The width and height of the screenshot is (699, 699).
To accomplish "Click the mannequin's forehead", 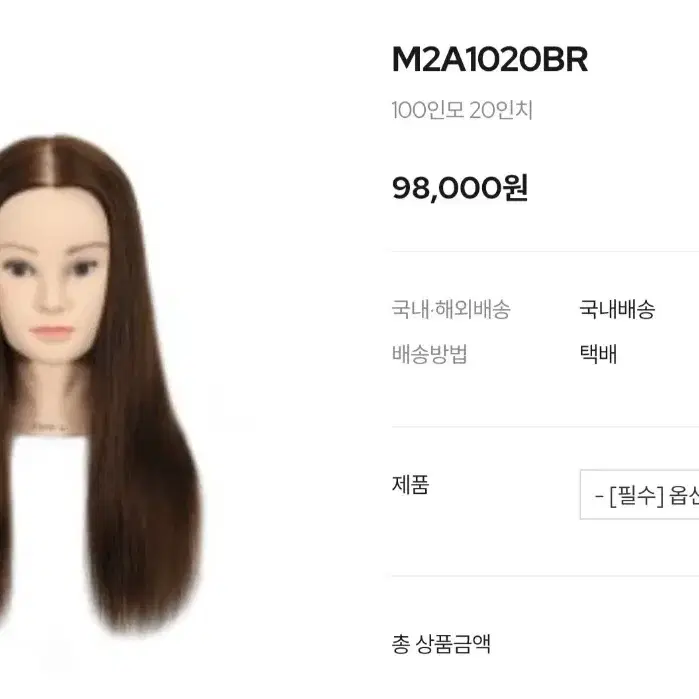I will [53, 218].
